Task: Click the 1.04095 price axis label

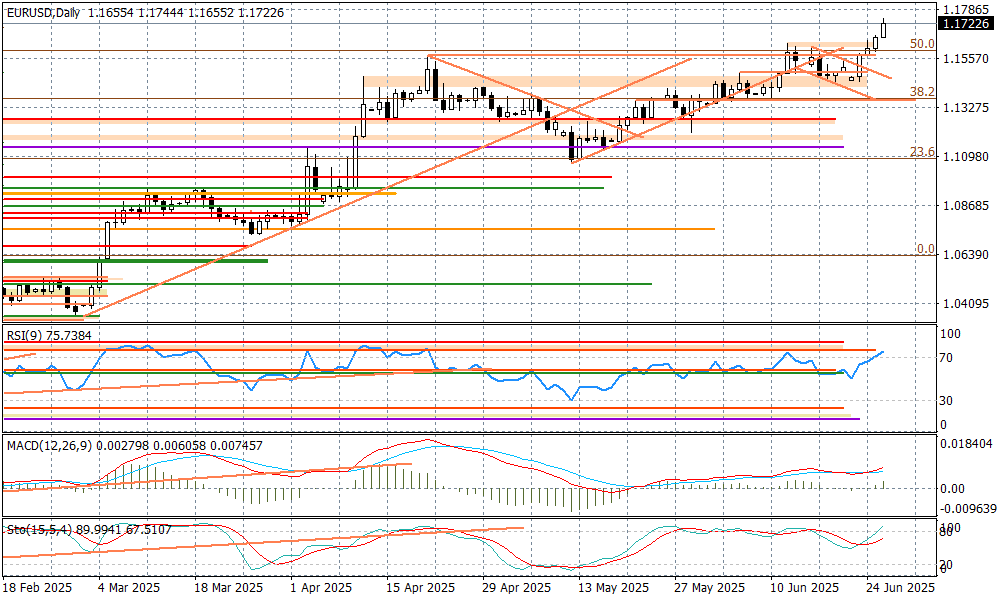Action: (x=964, y=304)
